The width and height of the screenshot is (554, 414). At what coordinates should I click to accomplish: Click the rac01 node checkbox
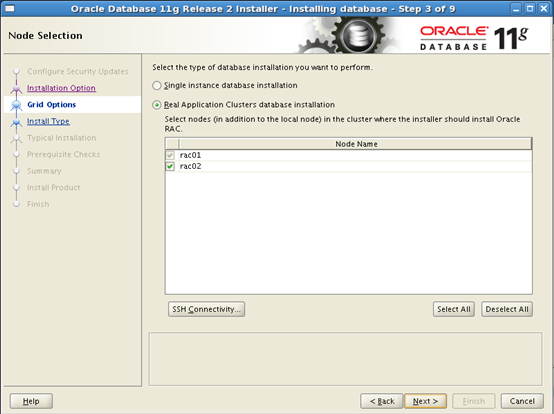tap(170, 155)
